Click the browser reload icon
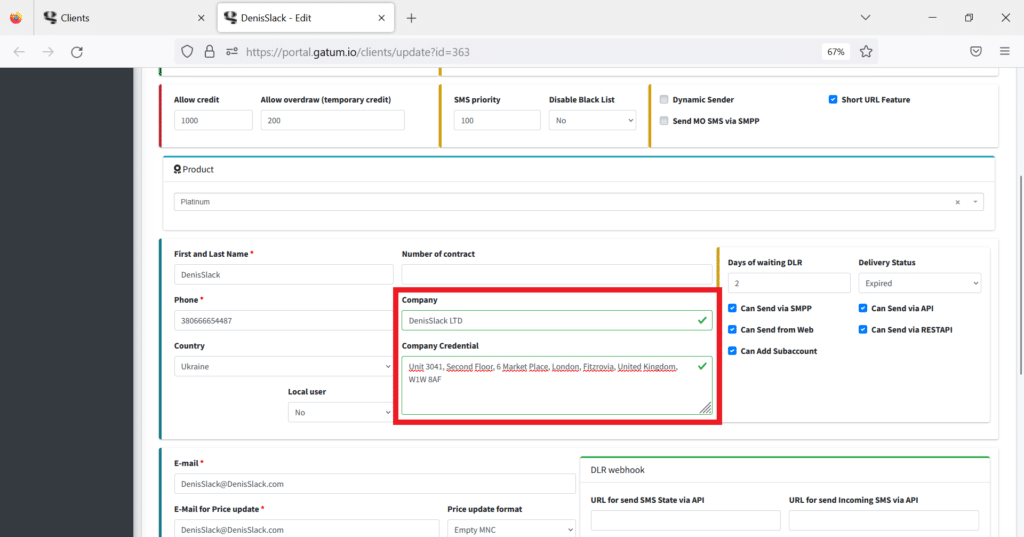This screenshot has height=537, width=1024. (77, 52)
